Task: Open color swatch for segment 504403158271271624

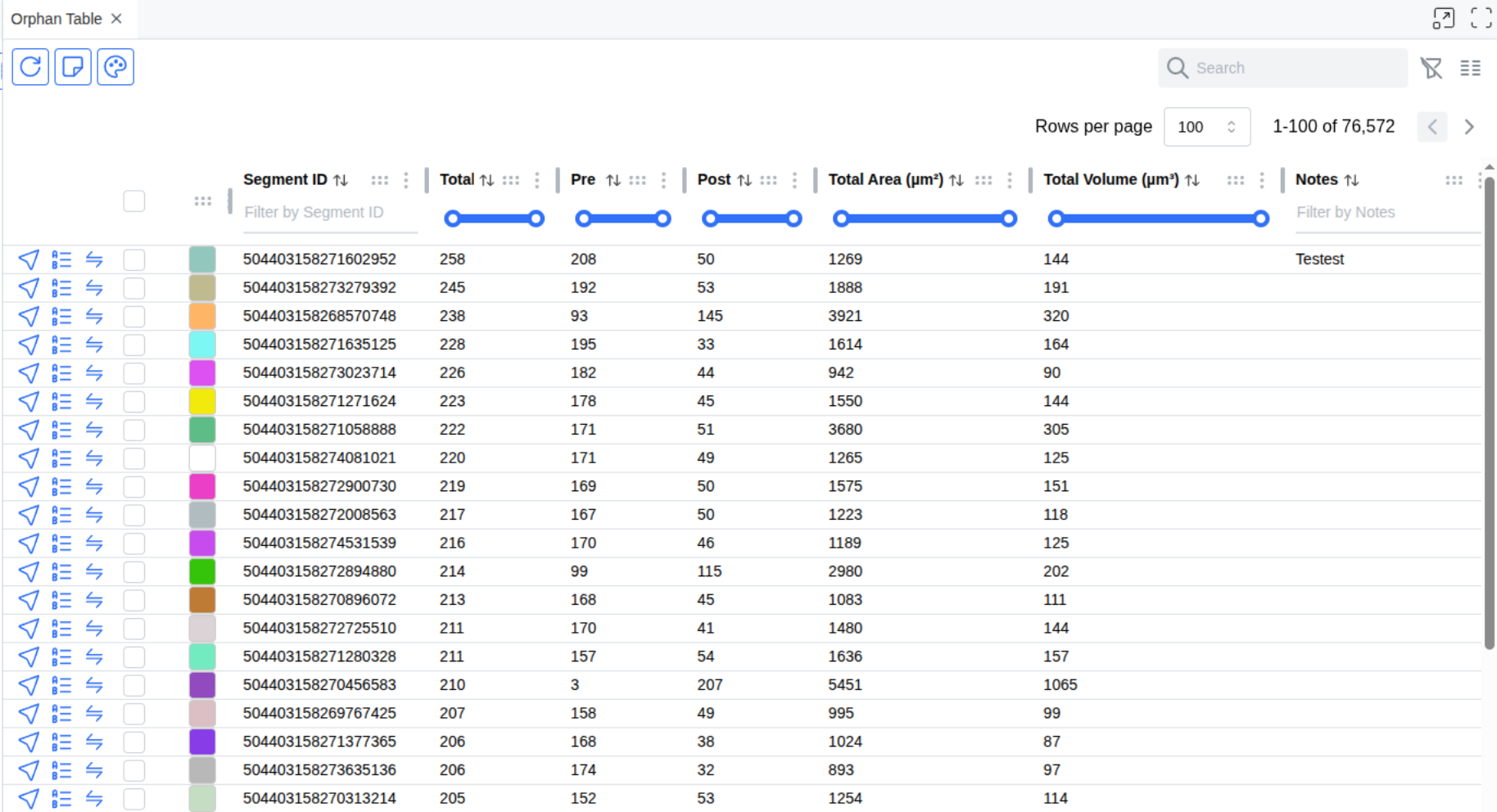Action: (x=202, y=401)
